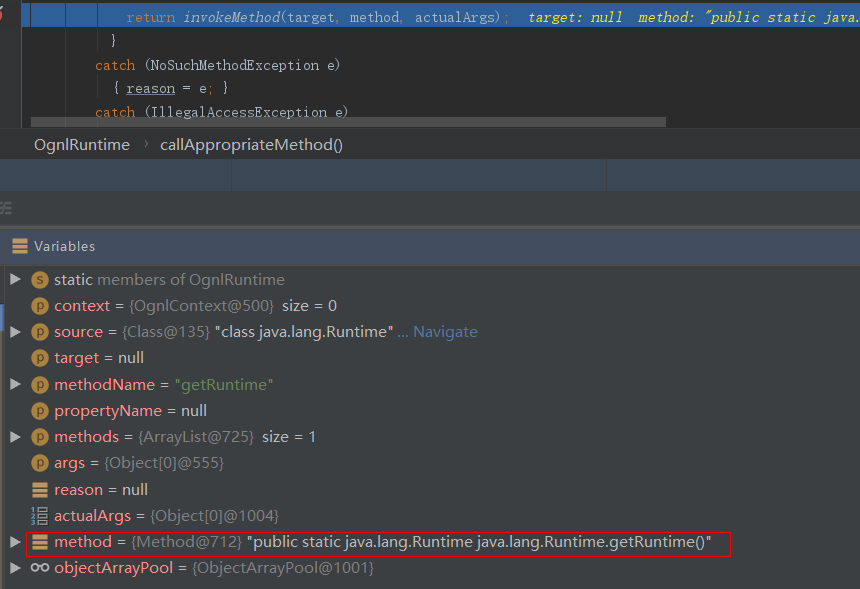Viewport: 860px width, 589px height.
Task: Click the field icon beside reason variable
Action: click(40, 490)
